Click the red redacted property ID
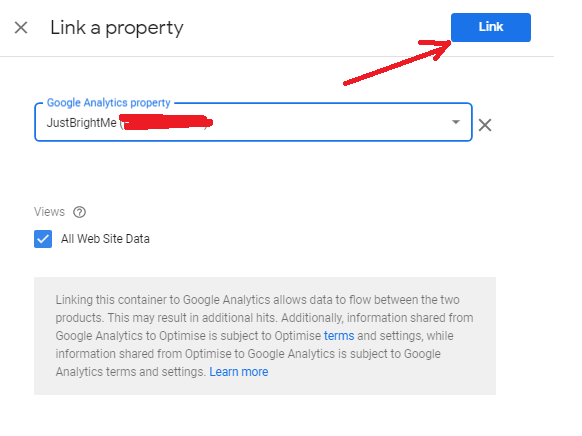582x436 pixels. pos(166,122)
